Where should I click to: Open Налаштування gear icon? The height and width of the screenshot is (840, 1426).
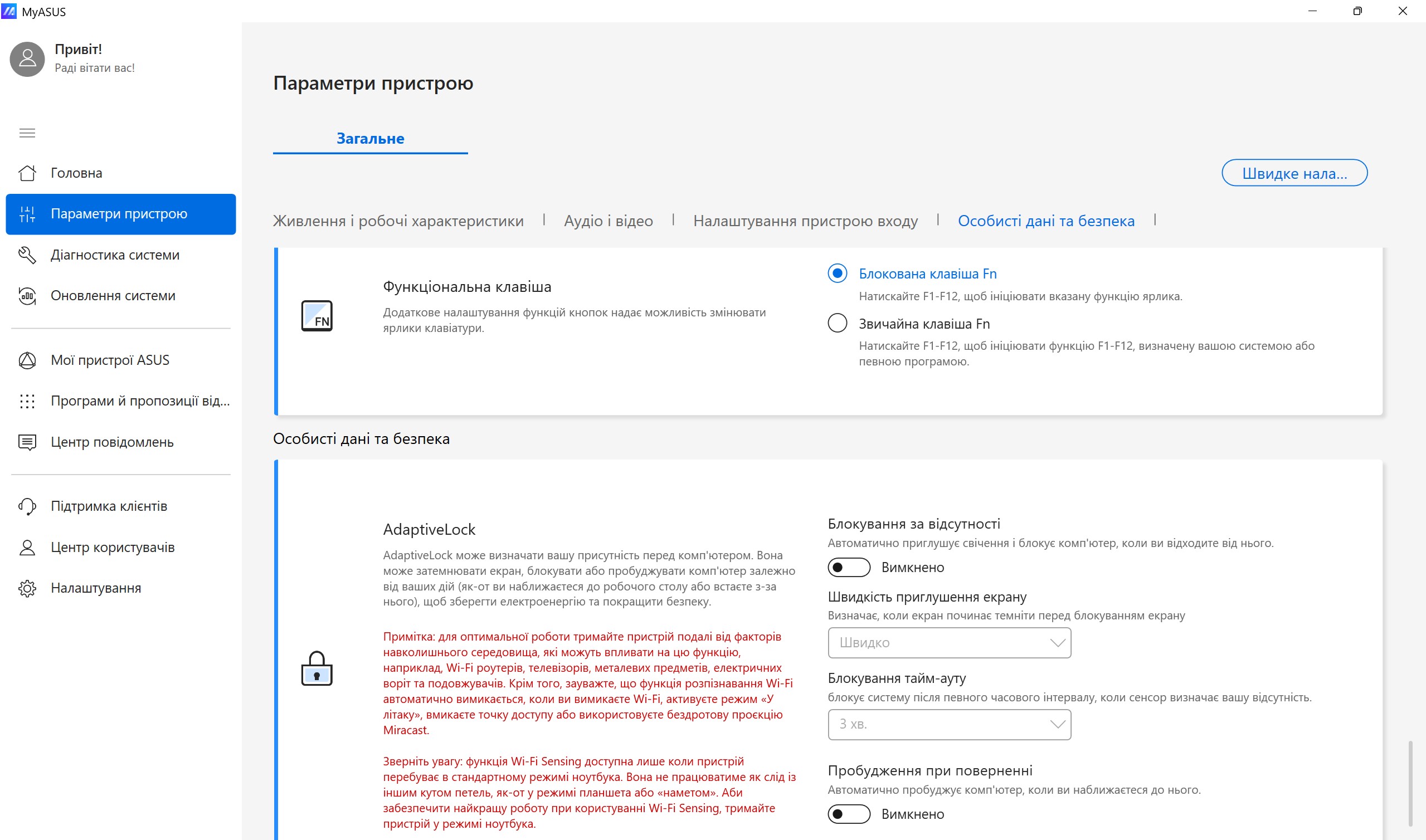click(27, 588)
